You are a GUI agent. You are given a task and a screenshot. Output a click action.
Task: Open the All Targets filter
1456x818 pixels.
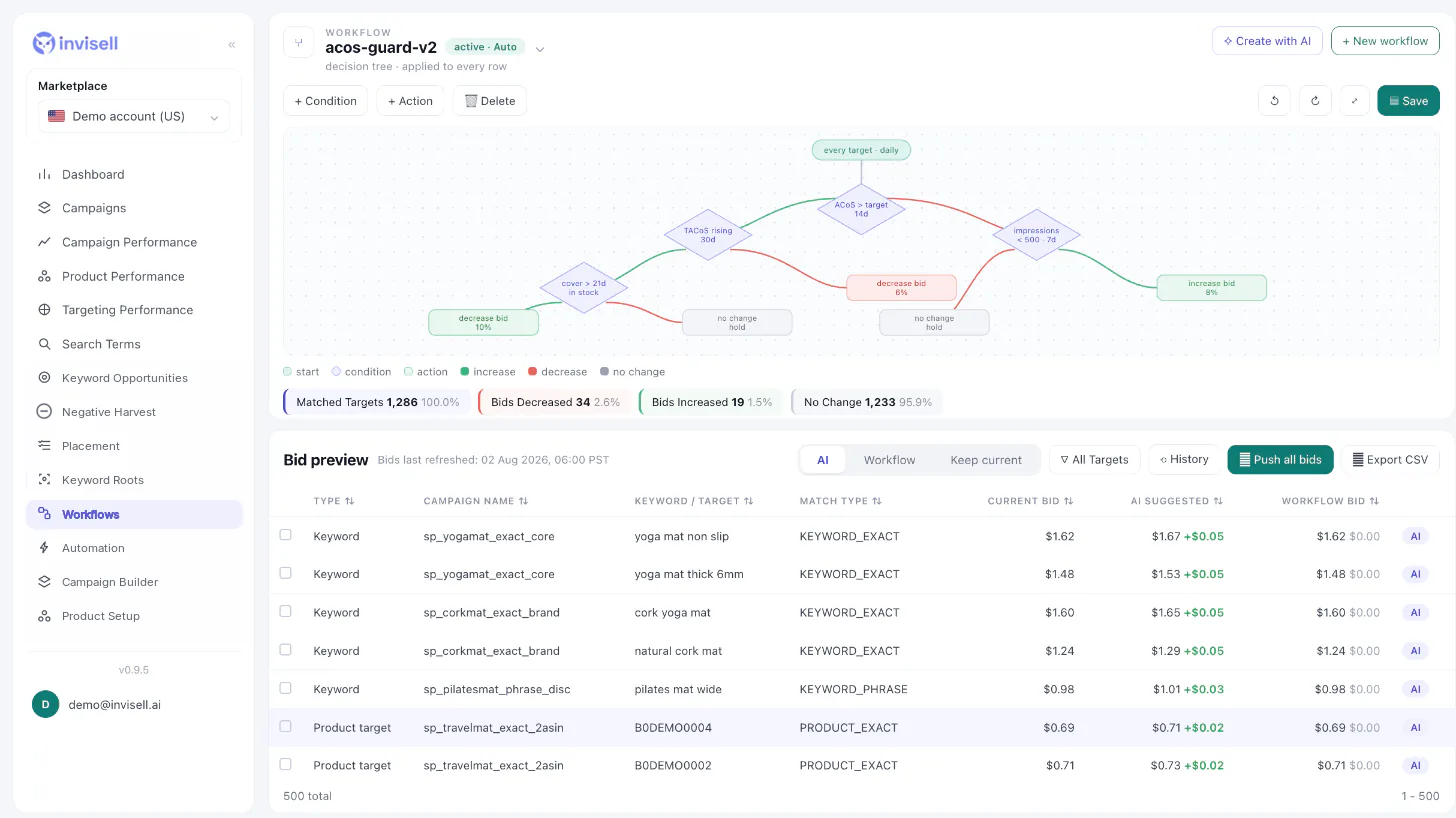tap(1094, 459)
